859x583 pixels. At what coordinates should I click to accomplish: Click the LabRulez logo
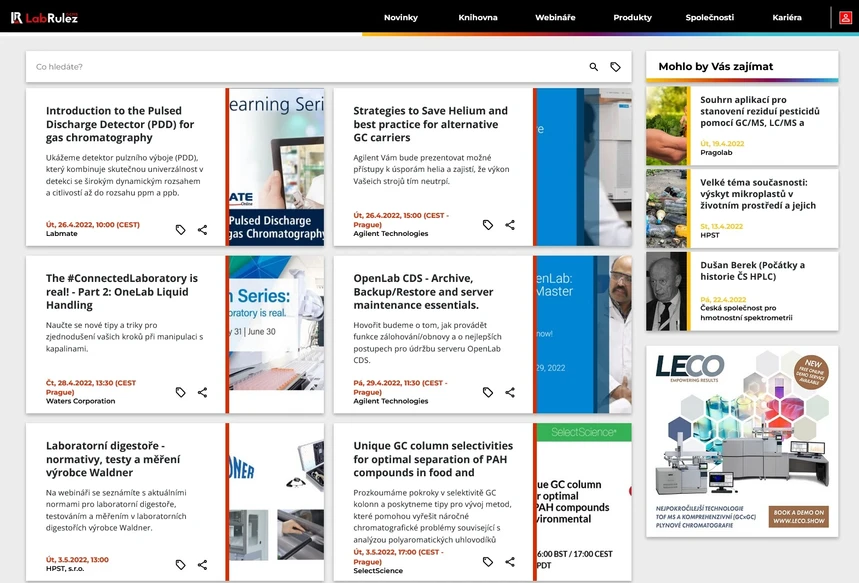click(44, 18)
